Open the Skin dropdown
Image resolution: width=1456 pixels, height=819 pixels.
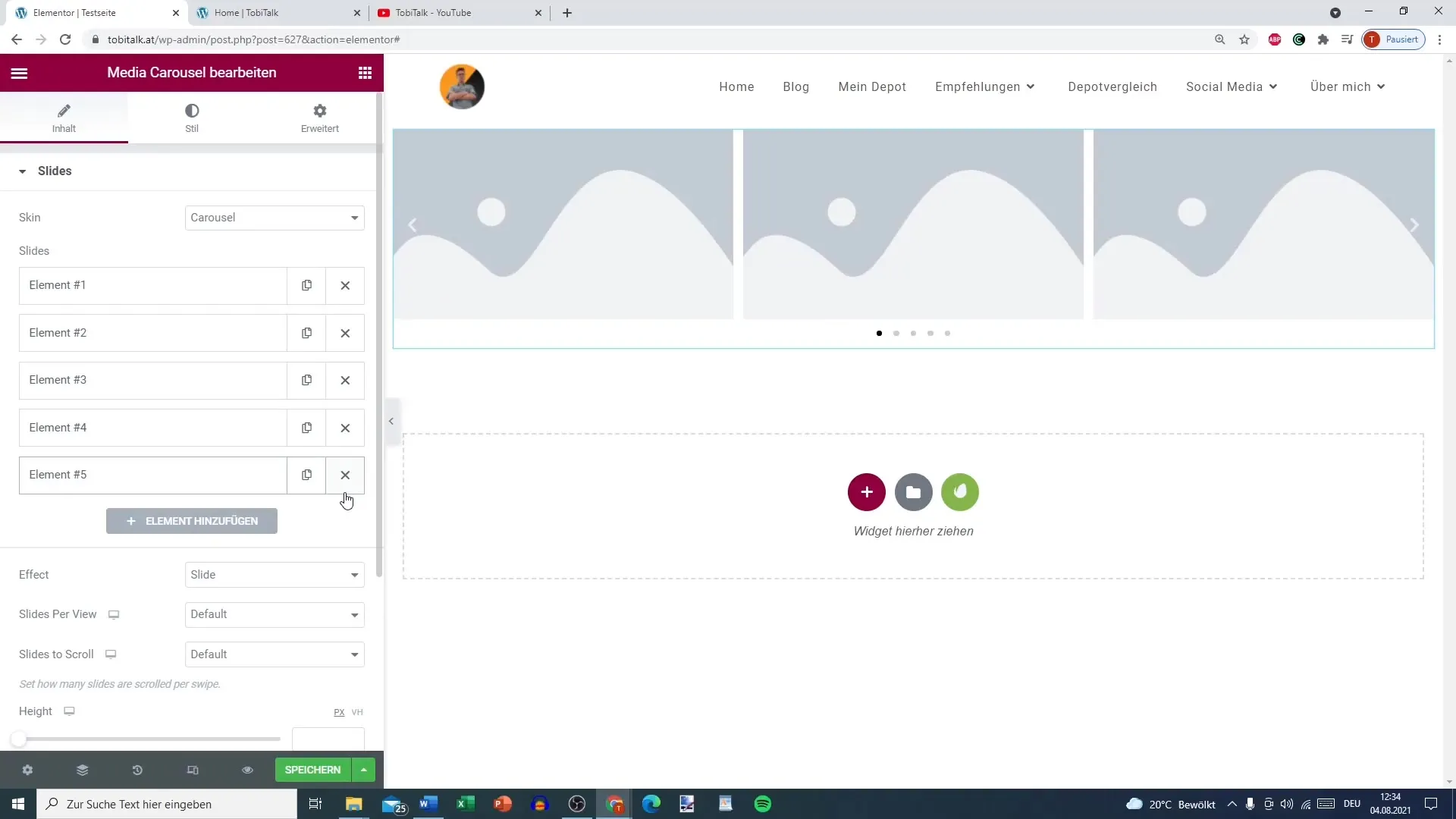coord(275,218)
